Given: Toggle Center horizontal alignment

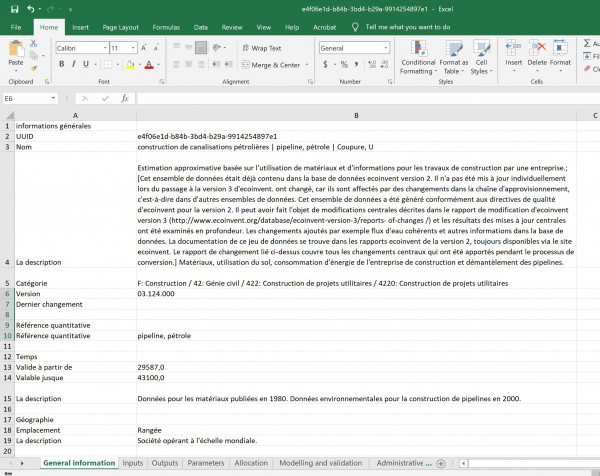Looking at the screenshot, I should tap(189, 64).
